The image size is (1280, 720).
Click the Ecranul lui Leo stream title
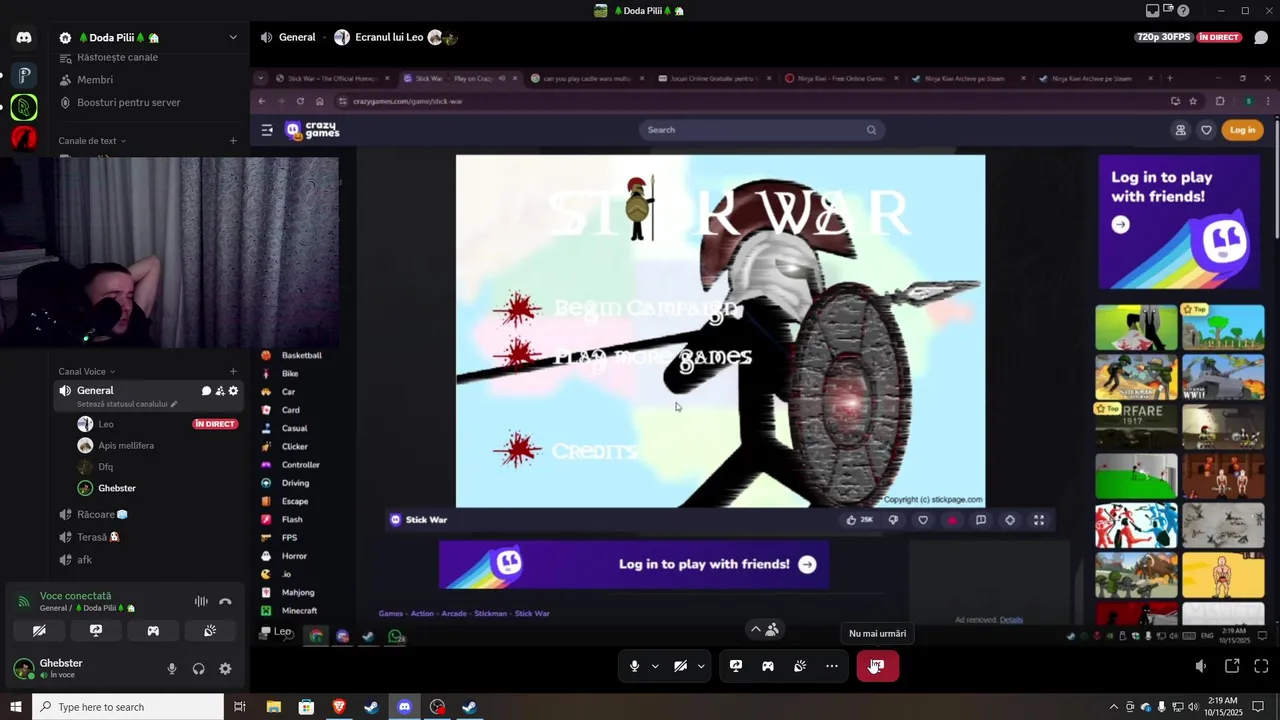click(x=389, y=37)
